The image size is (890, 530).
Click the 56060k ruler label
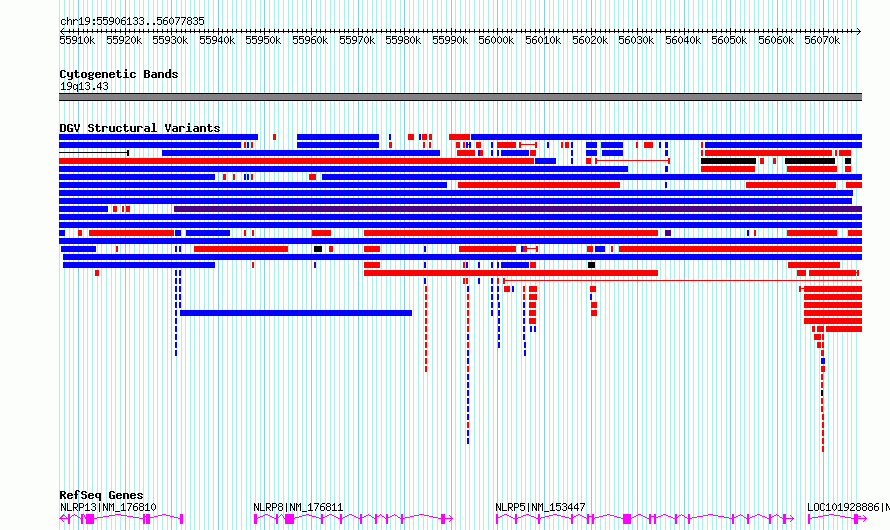[x=776, y=40]
